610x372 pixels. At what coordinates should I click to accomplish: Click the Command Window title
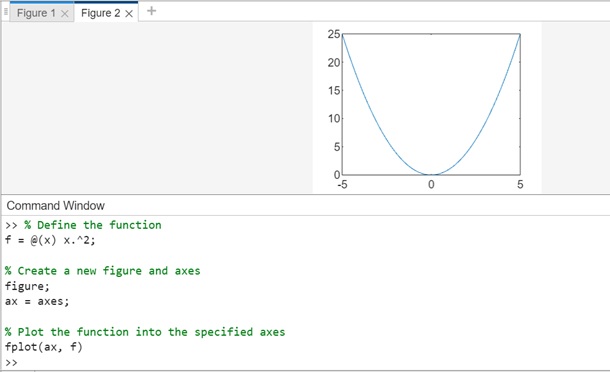(x=56, y=205)
